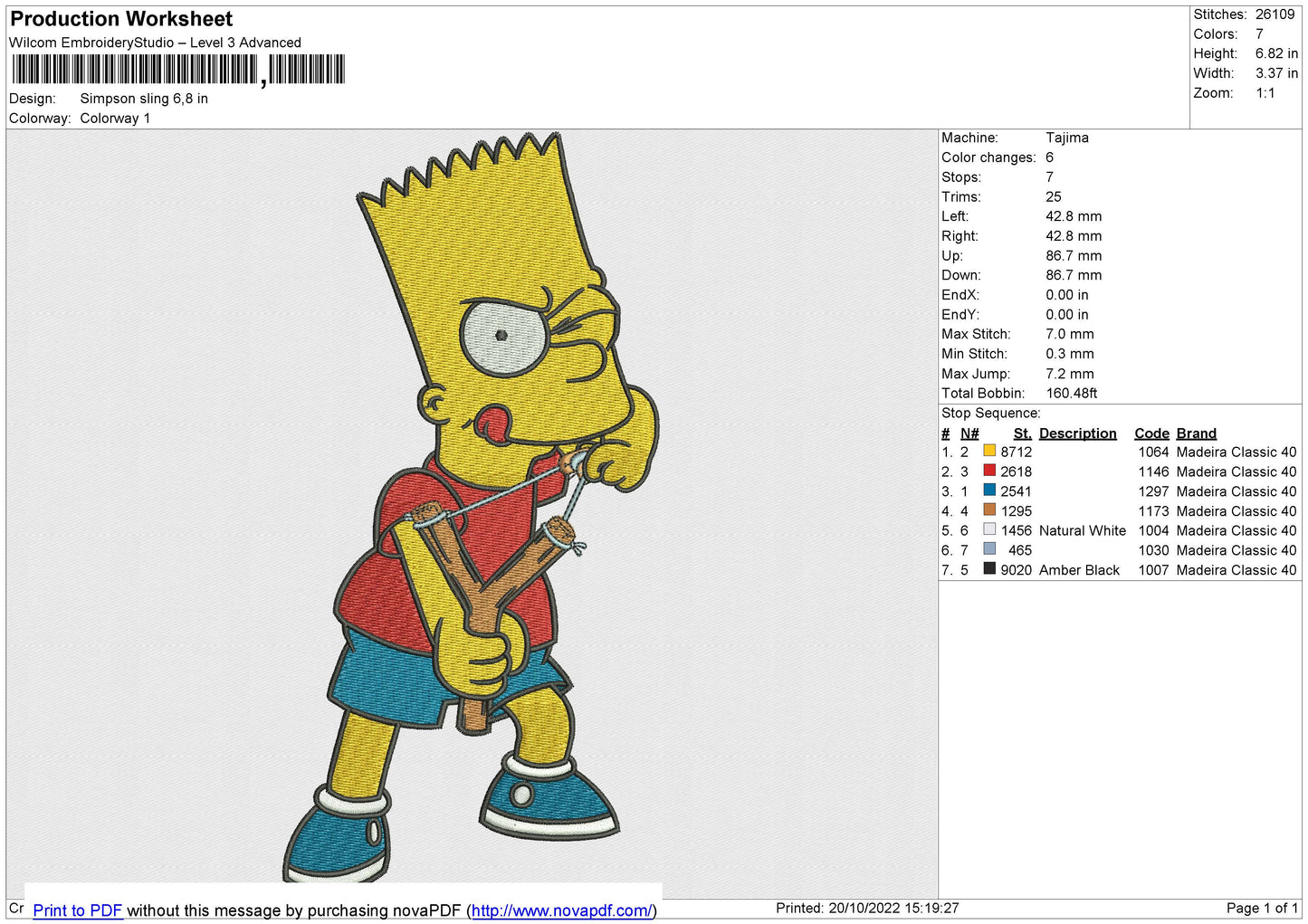
Task: Click the St. column header
Action: 1022,433
